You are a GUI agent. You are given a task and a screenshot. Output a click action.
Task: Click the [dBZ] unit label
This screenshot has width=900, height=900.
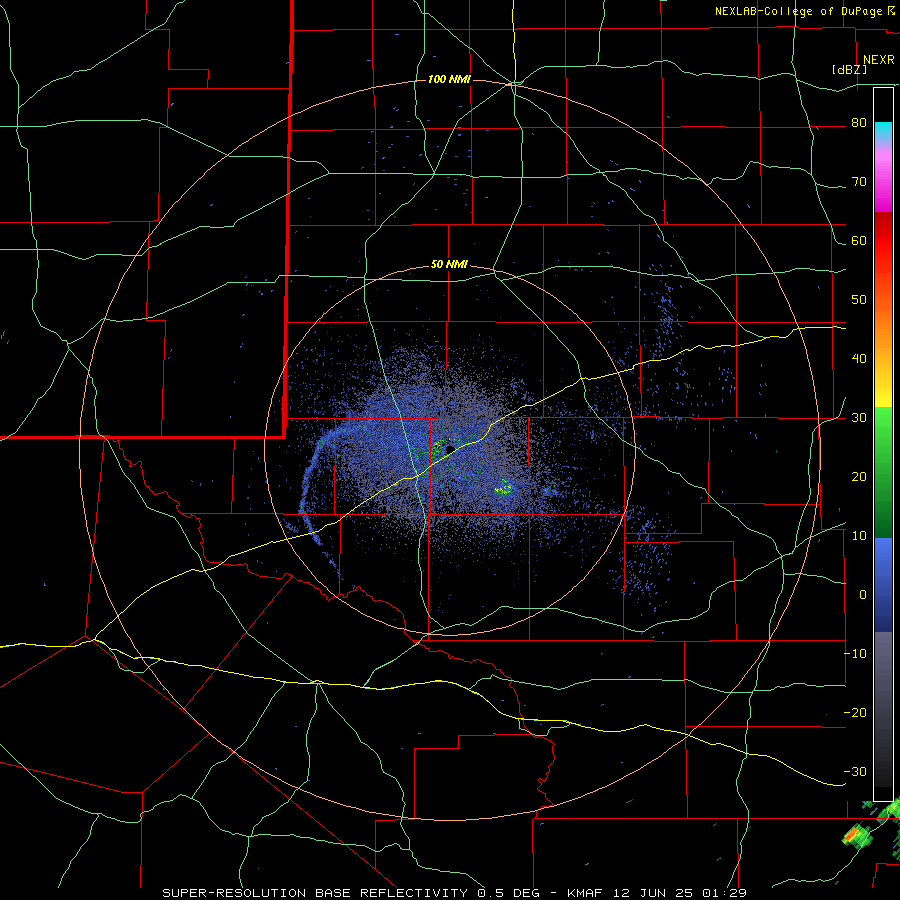850,70
